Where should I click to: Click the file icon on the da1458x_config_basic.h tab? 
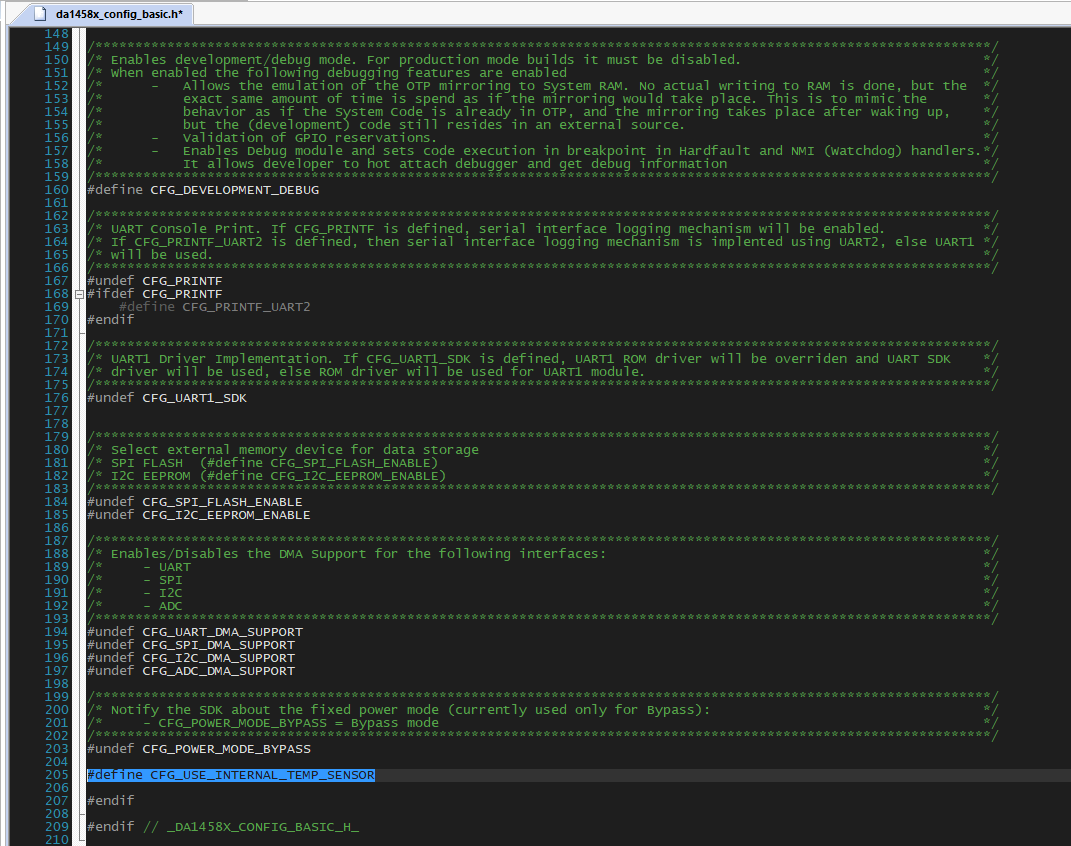pyautogui.click(x=40, y=14)
